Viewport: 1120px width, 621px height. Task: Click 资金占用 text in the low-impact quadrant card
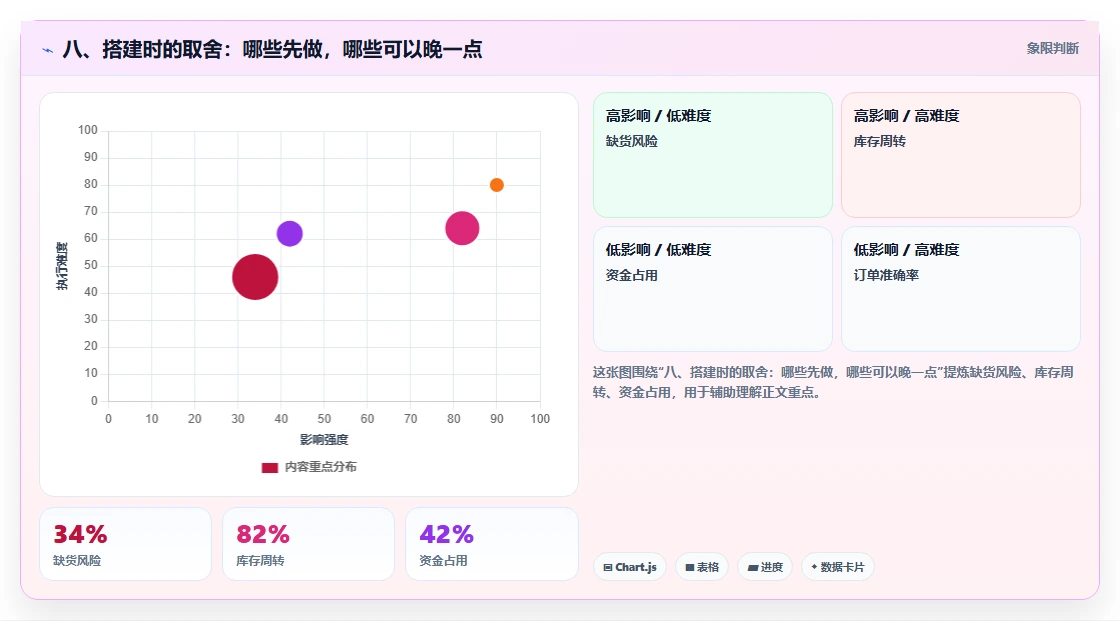631,275
